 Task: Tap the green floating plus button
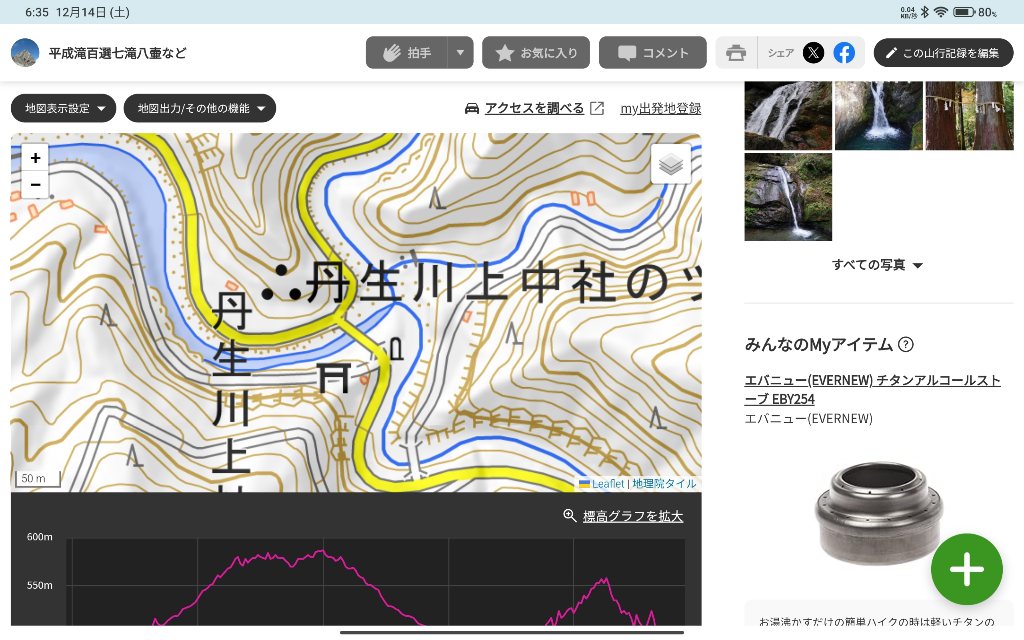pyautogui.click(x=966, y=569)
